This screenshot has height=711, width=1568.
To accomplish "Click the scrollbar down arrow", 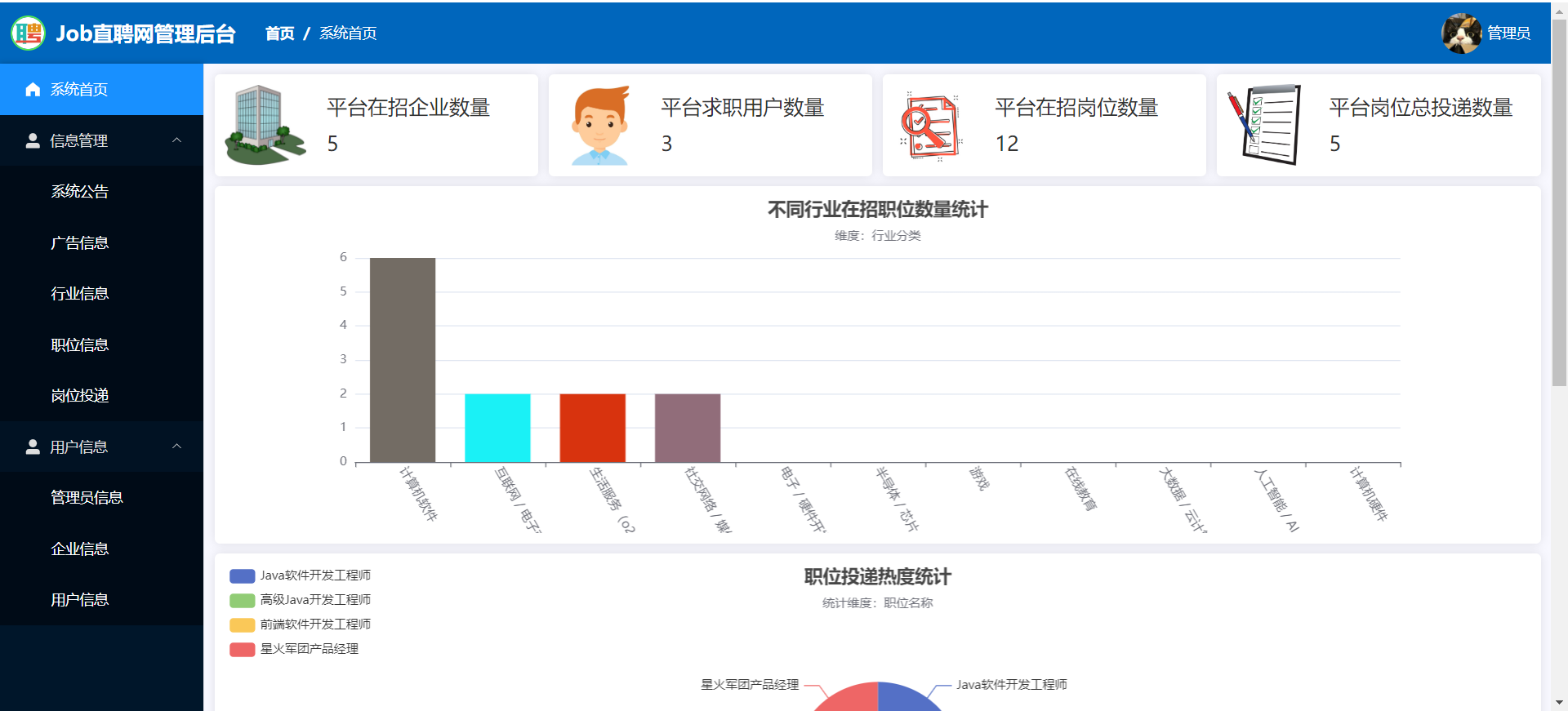I will coord(1559,703).
